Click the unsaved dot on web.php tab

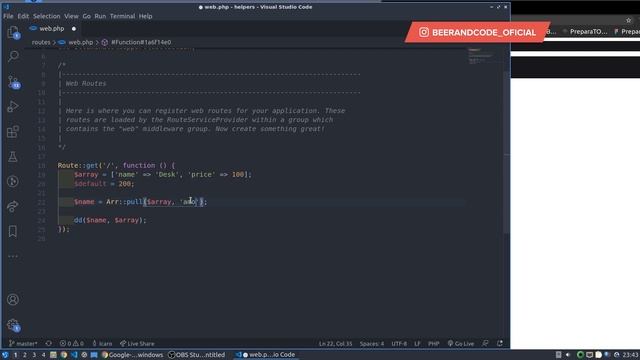74,29
